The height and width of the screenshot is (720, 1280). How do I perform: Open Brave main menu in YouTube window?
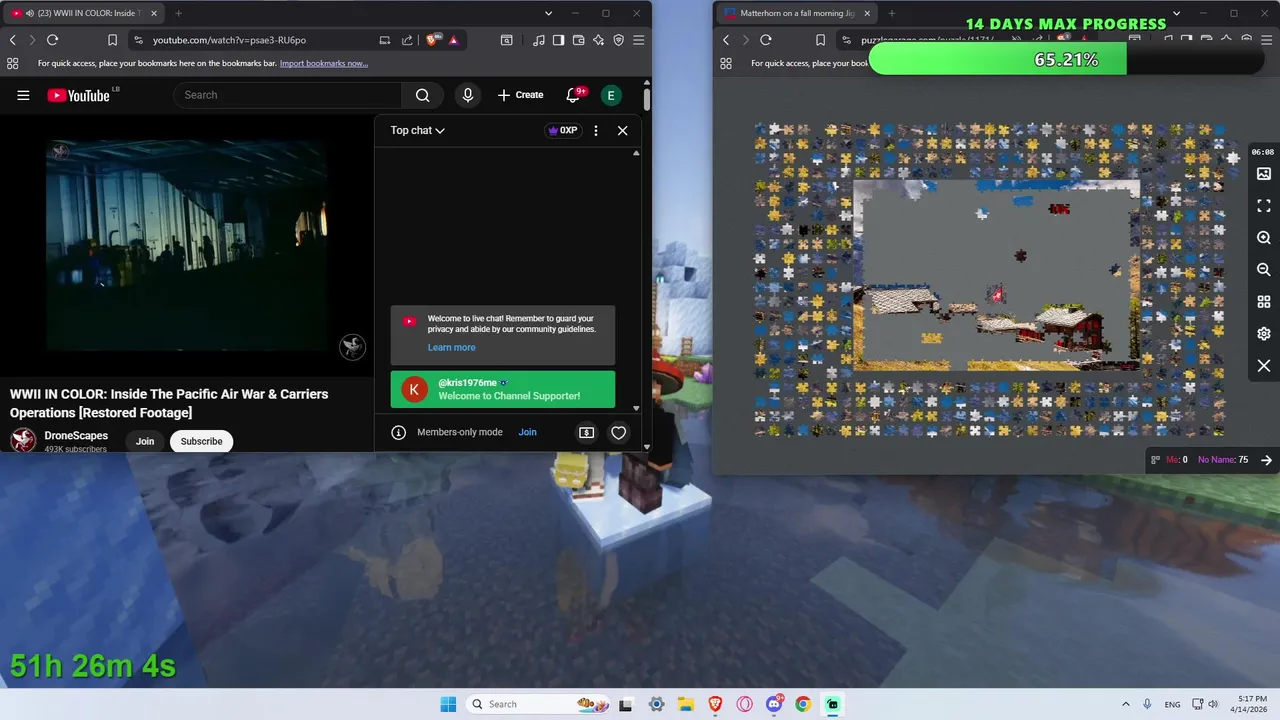[x=638, y=40]
